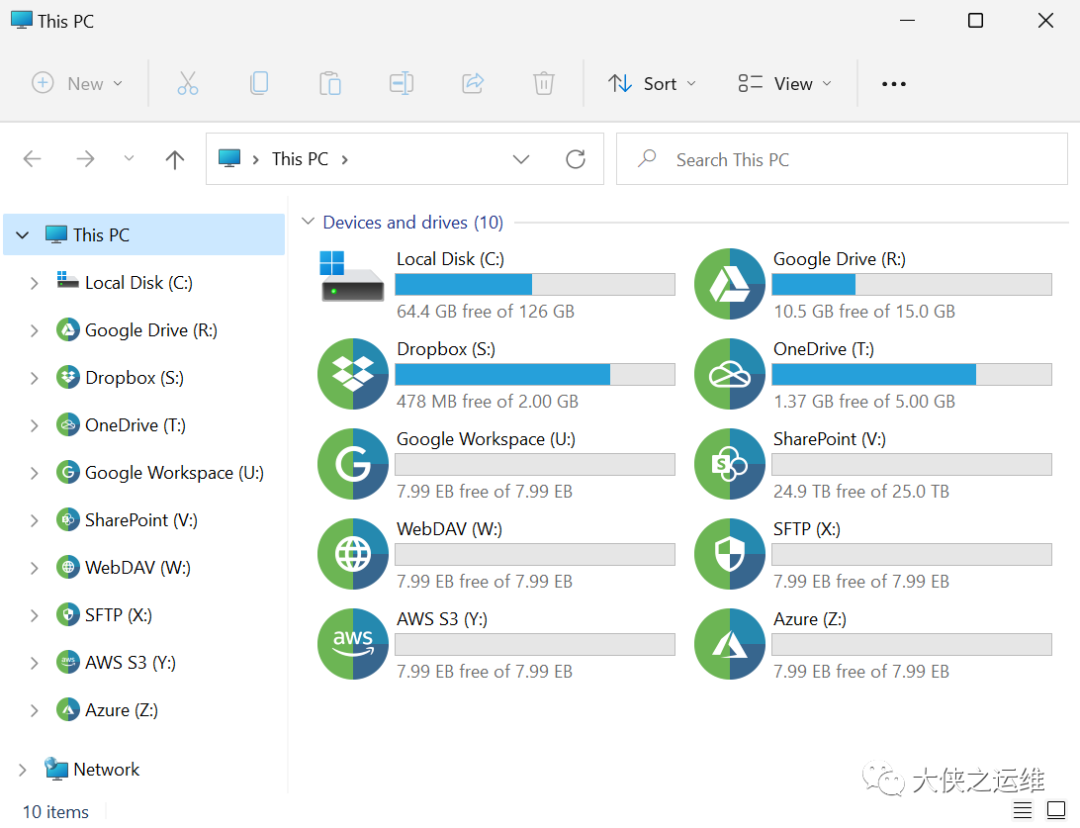Click the Search This PC field
The width and height of the screenshot is (1080, 828).
pyautogui.click(x=842, y=159)
